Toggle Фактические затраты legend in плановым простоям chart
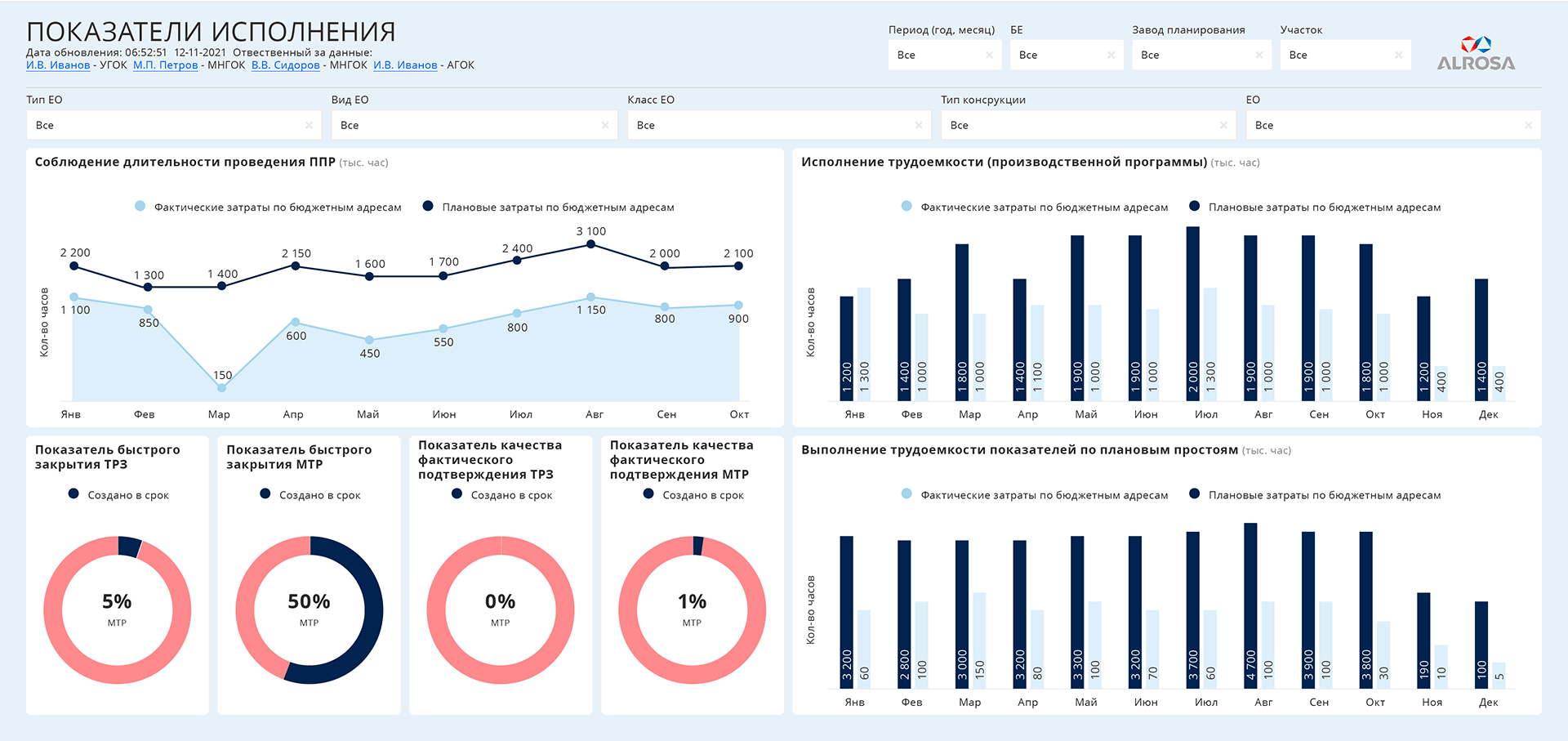Viewport: 1568px width, 741px height. click(1035, 495)
